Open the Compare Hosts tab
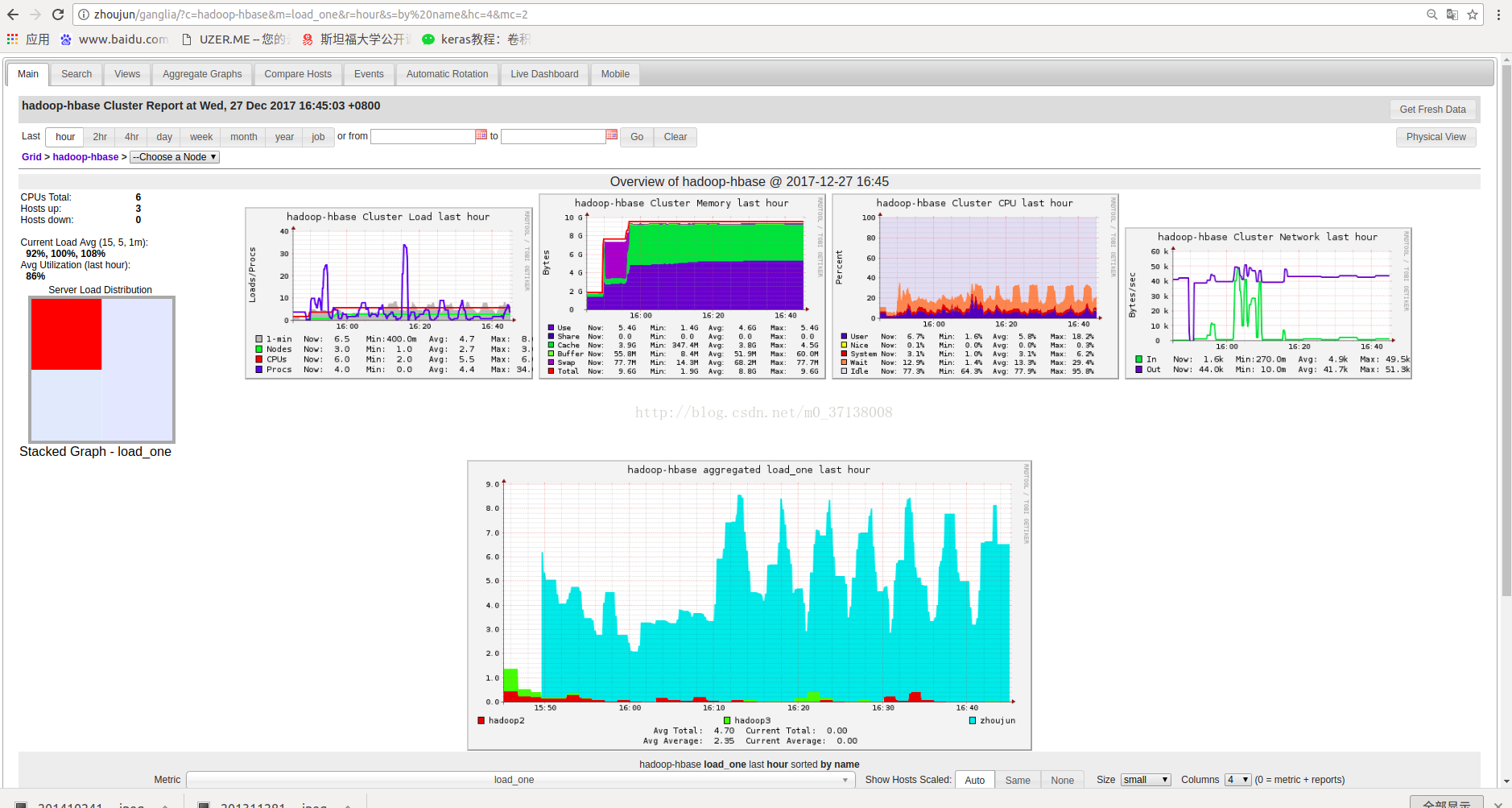 tap(298, 74)
